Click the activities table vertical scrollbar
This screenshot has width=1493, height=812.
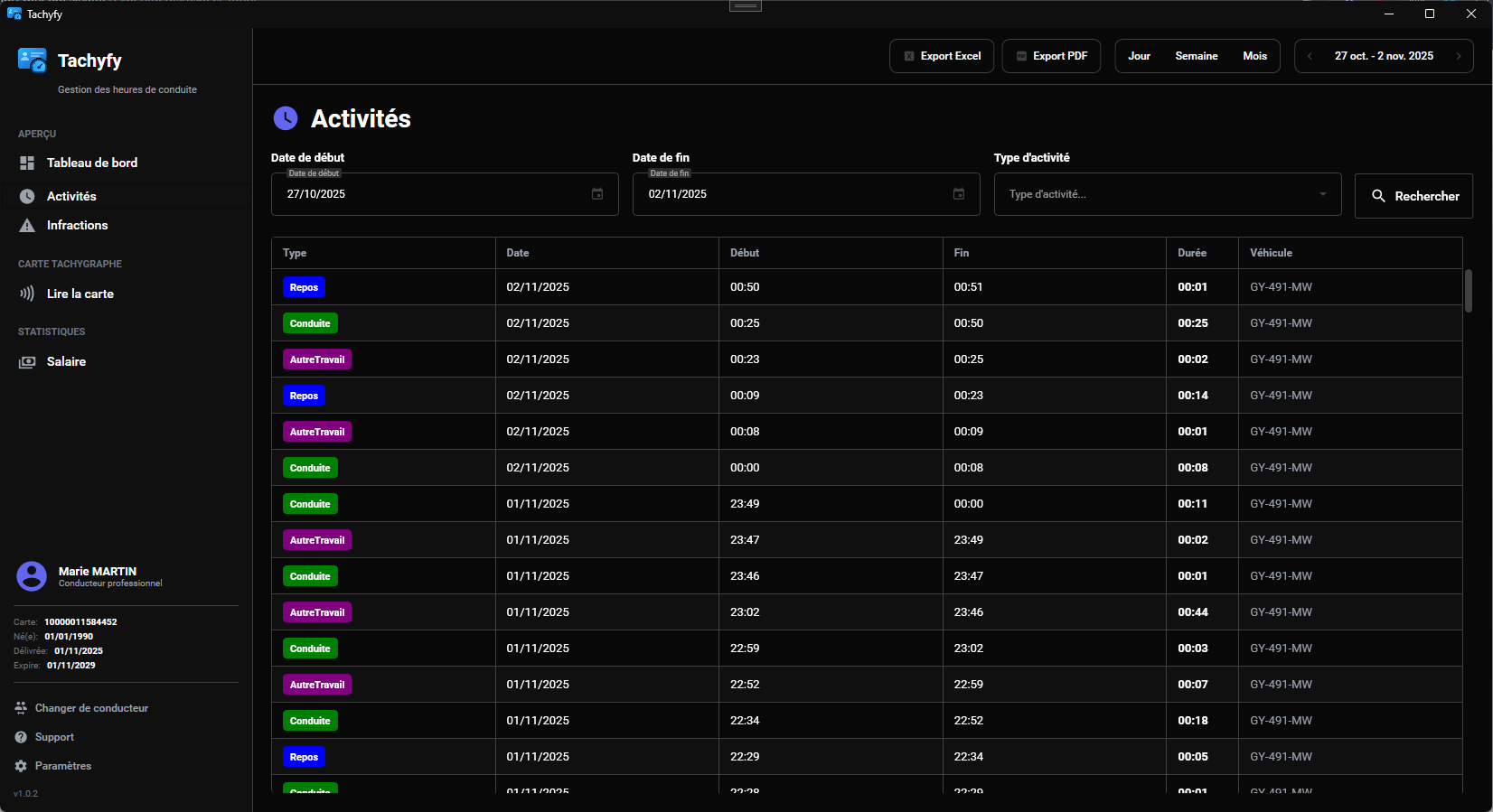[x=1468, y=291]
